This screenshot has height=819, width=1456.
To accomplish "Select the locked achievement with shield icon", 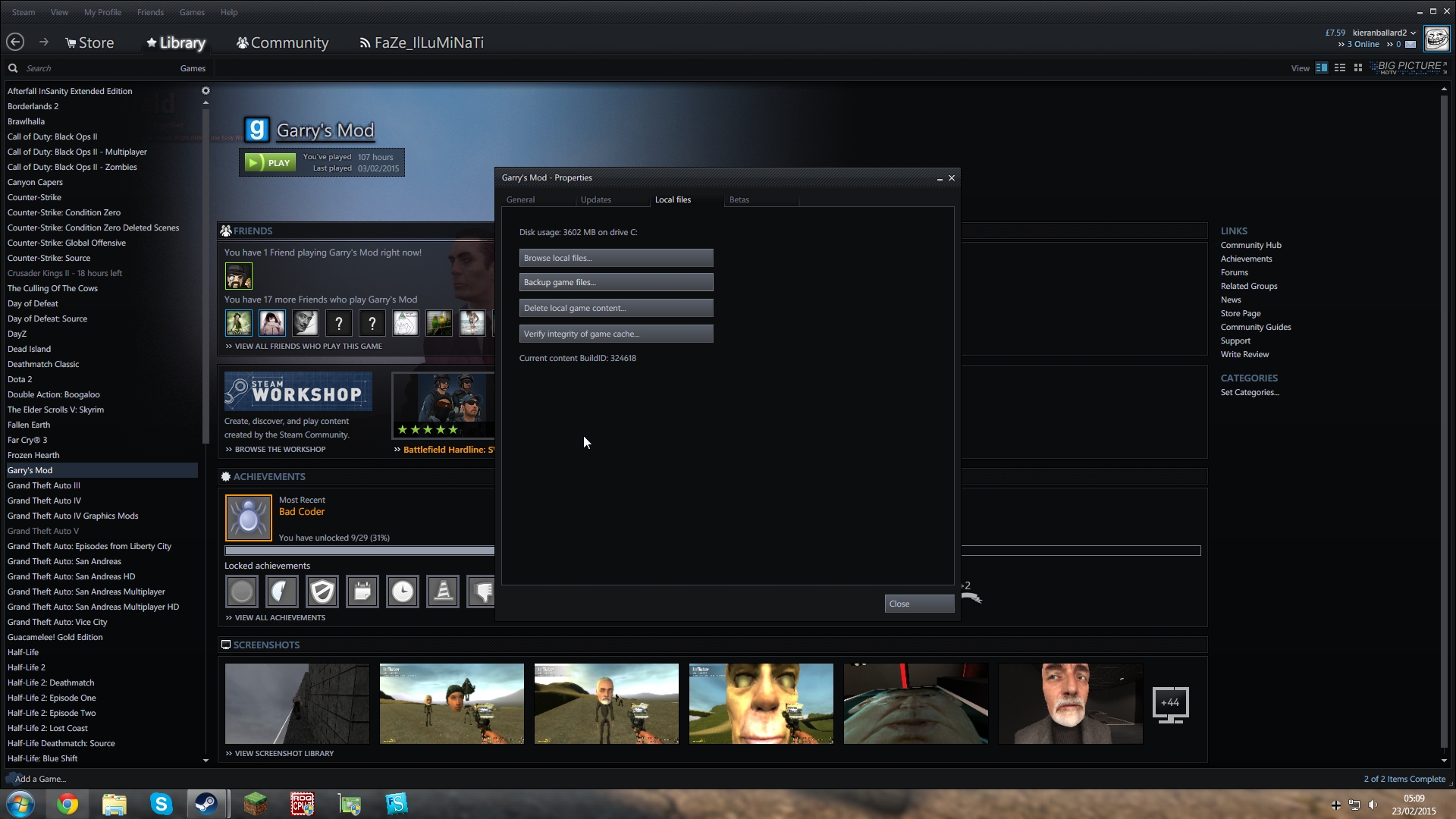I will pos(322,591).
